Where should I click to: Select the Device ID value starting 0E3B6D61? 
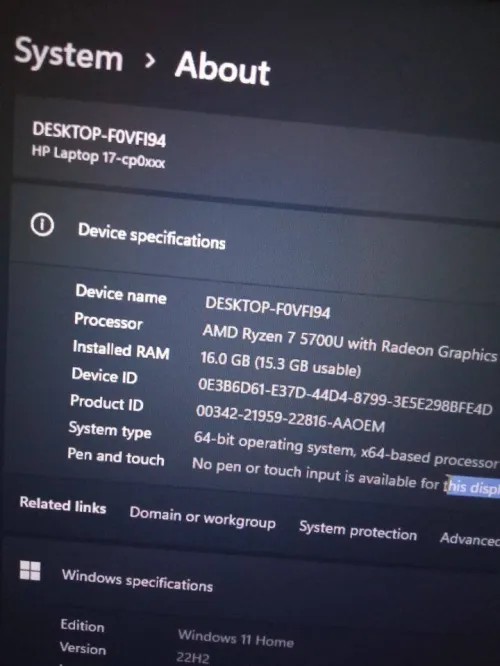345,397
